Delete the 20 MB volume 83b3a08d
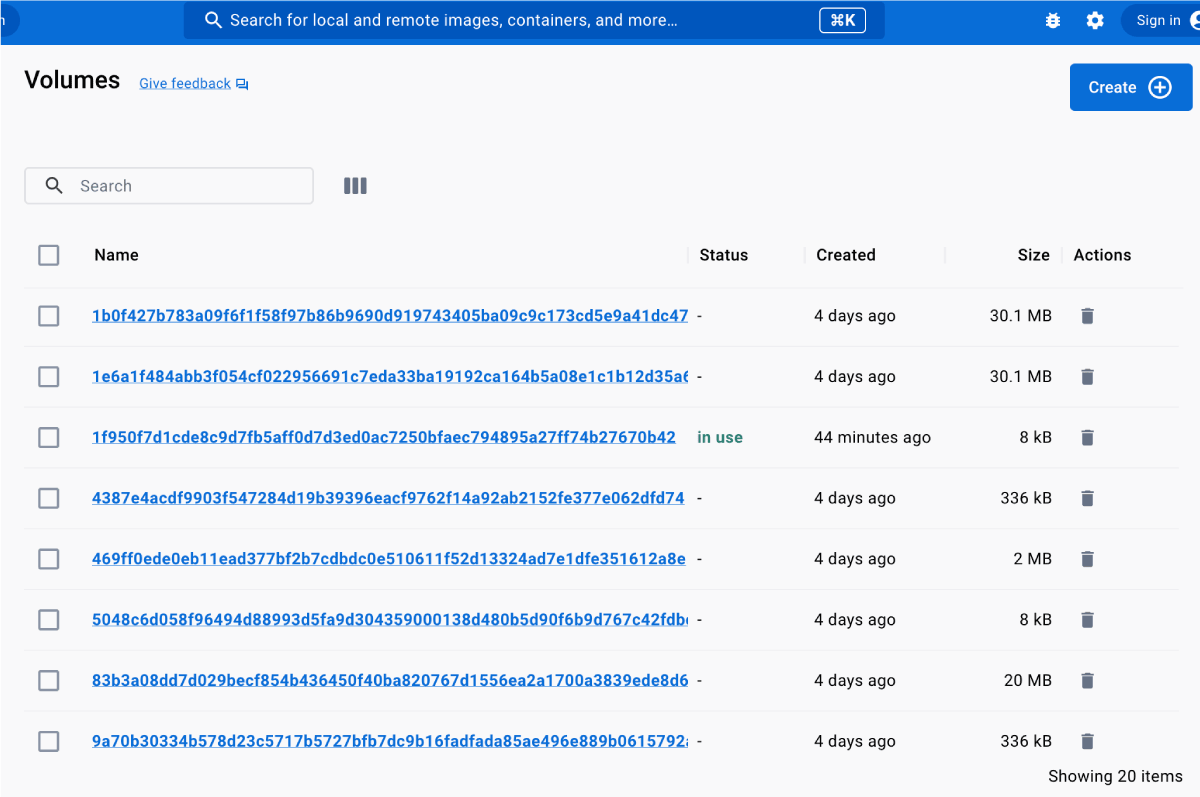 [x=1088, y=681]
